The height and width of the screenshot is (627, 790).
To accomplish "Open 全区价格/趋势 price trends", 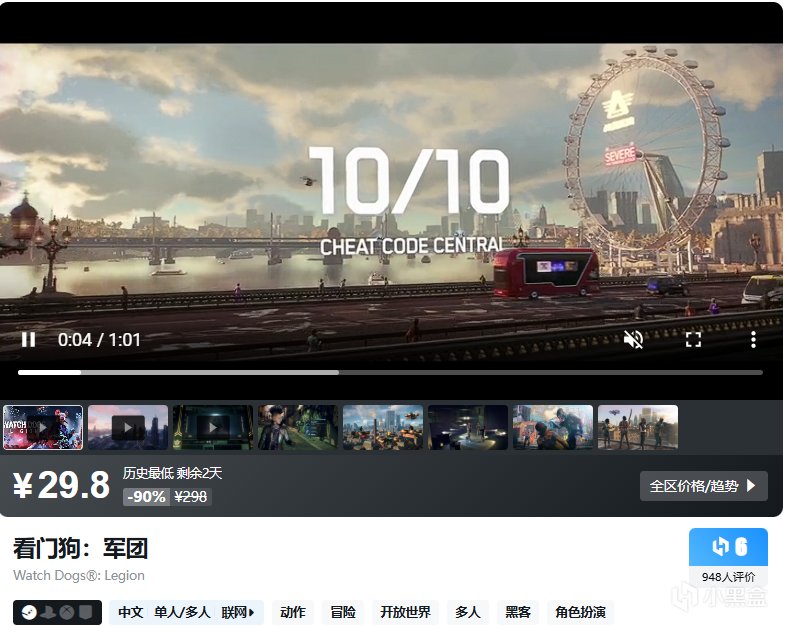I will [x=704, y=486].
